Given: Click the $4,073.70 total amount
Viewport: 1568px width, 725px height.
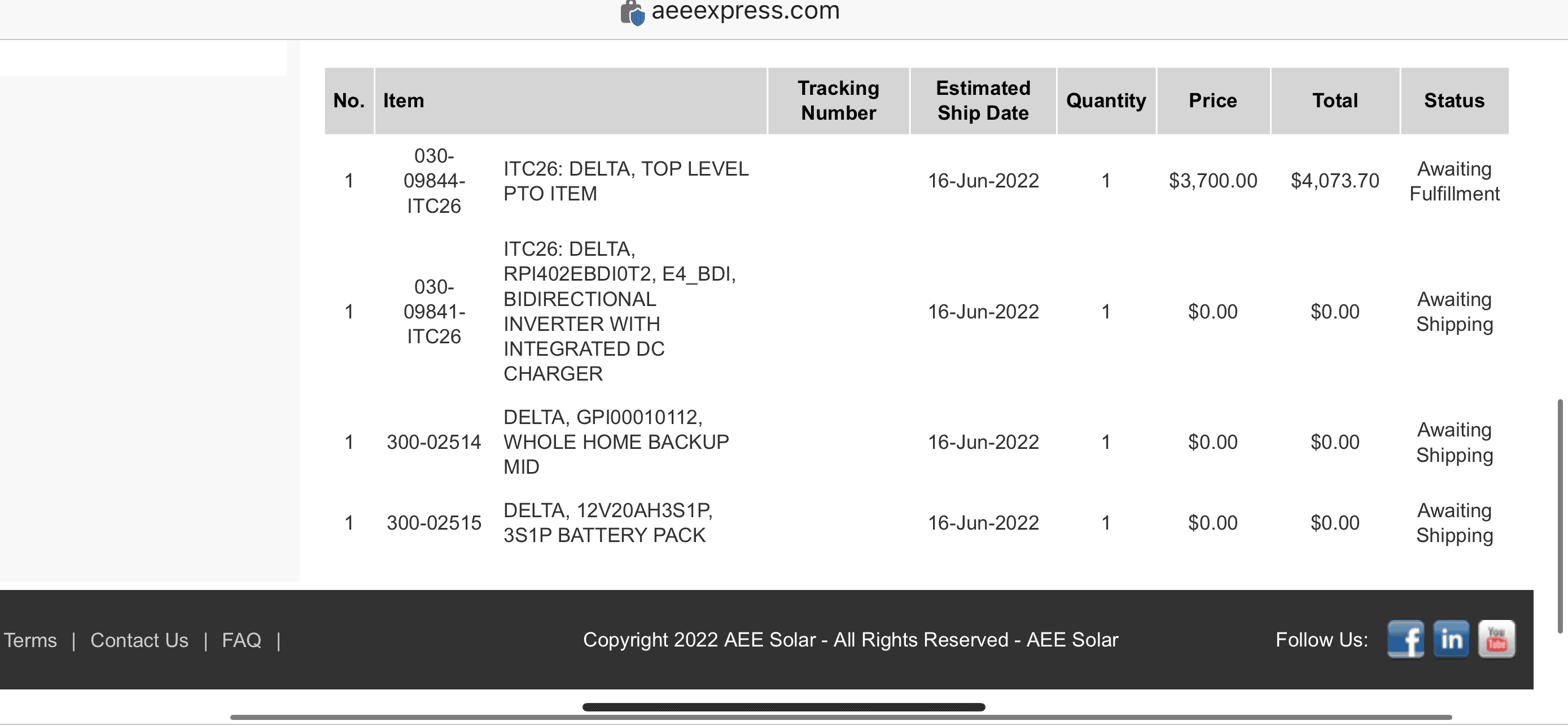Looking at the screenshot, I should pos(1335,181).
